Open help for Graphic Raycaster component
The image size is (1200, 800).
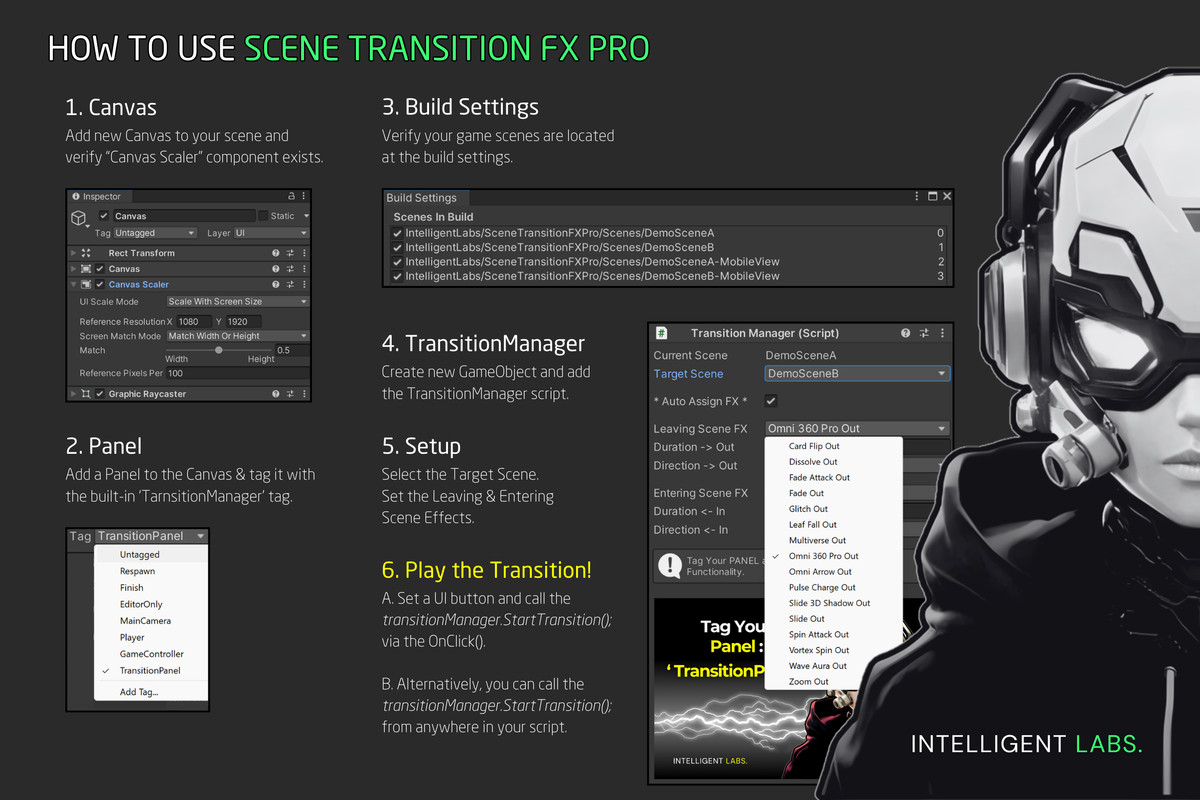(x=275, y=394)
